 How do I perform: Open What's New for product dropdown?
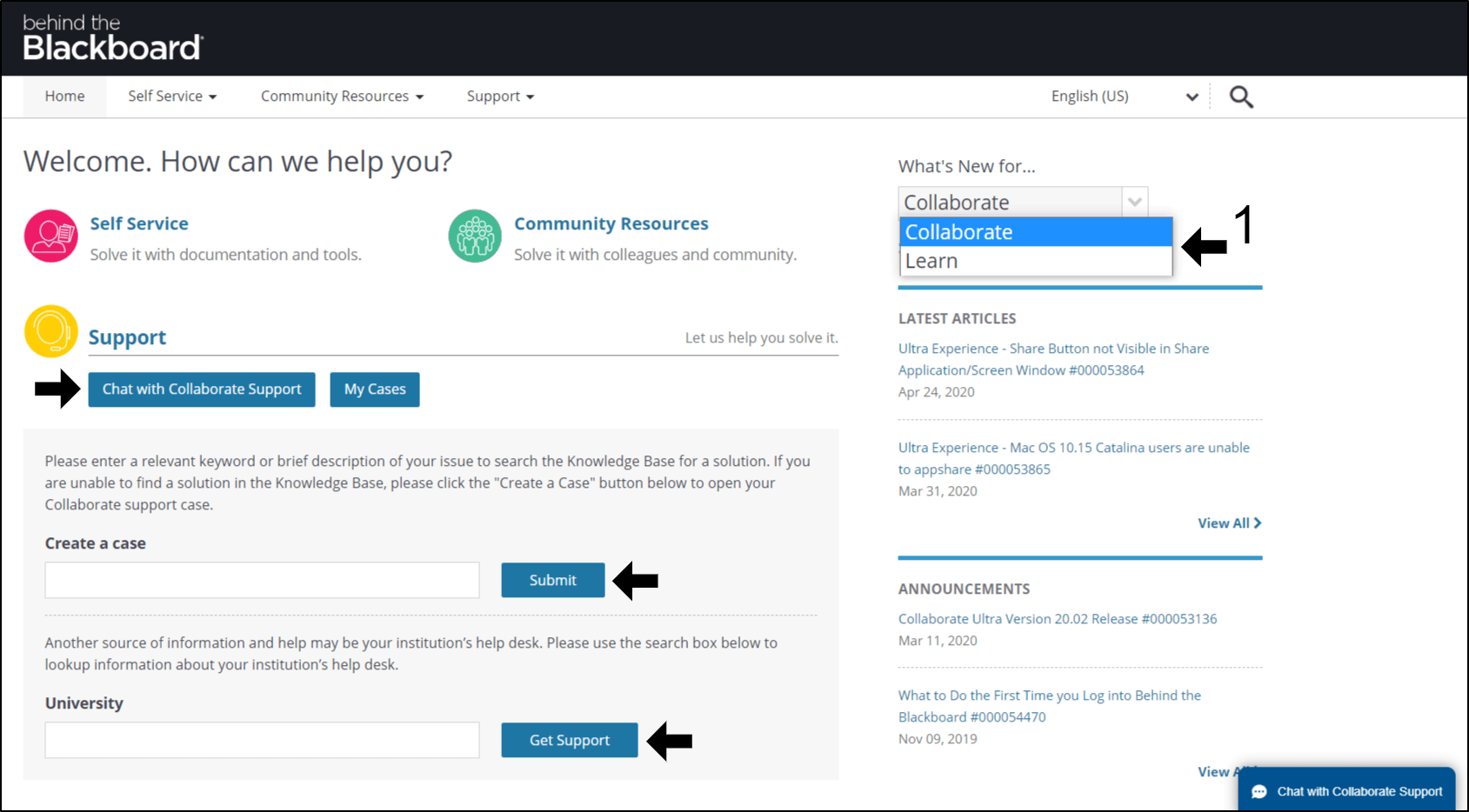pos(1023,202)
